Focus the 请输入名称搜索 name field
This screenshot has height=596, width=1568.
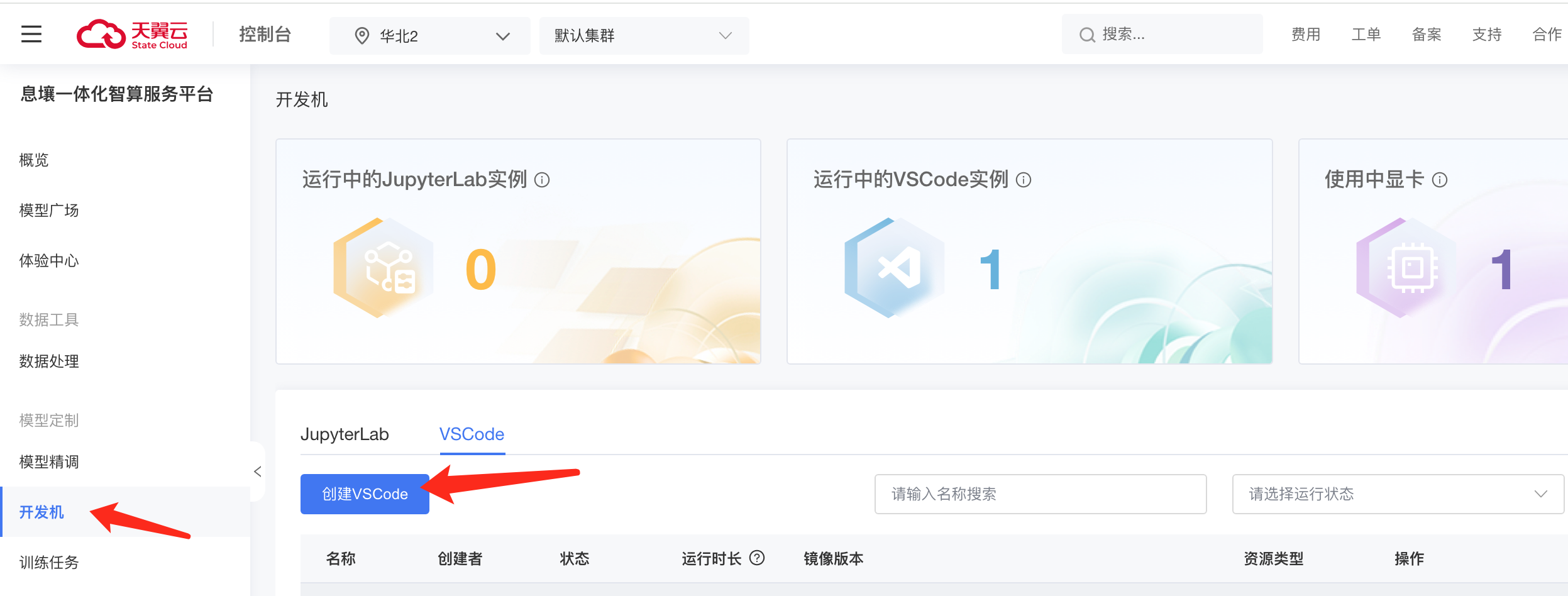coord(1041,494)
